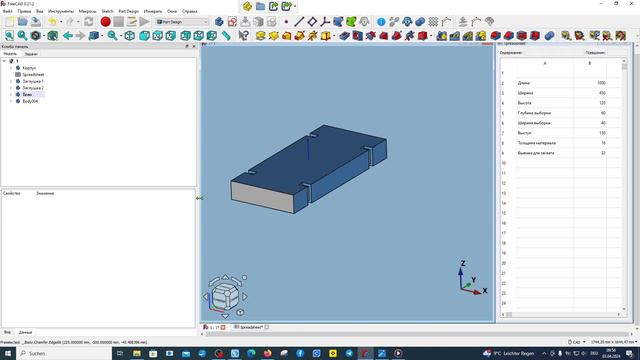Open the Макросы menu
Screen dimensions: 640x360
point(87,11)
